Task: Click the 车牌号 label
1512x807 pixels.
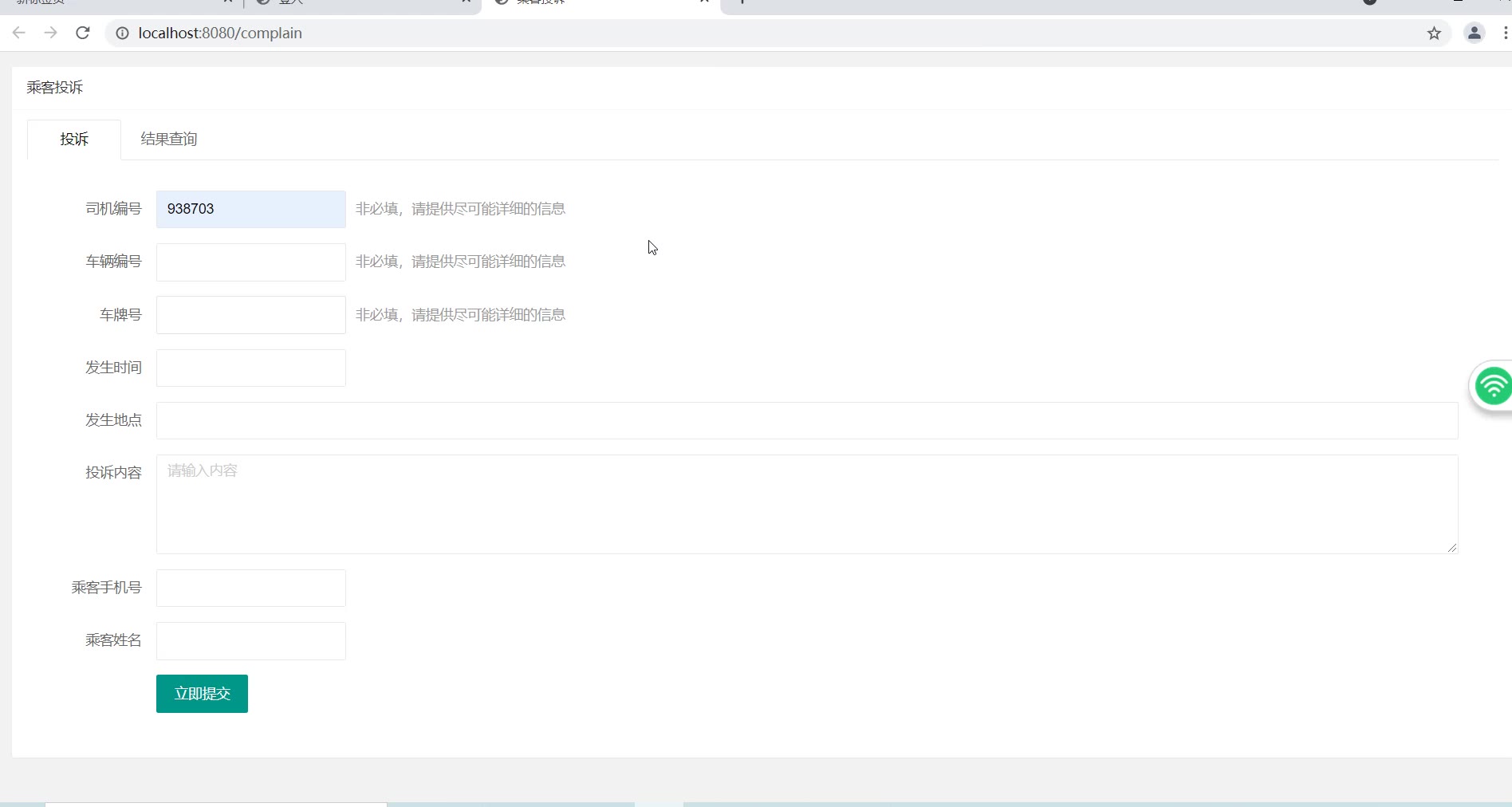Action: [120, 315]
